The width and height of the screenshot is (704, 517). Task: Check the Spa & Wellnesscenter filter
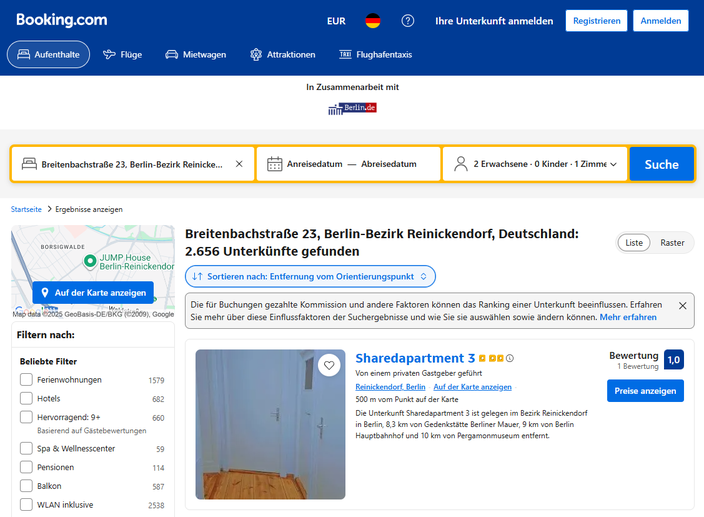click(x=26, y=448)
